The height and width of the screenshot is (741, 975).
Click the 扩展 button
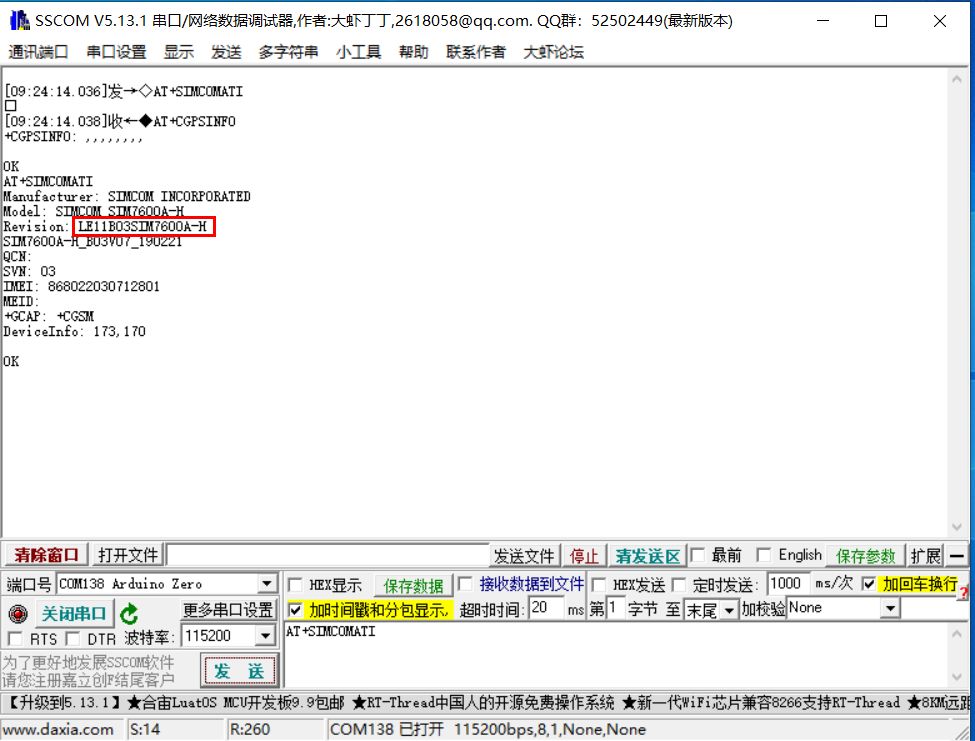pos(925,556)
